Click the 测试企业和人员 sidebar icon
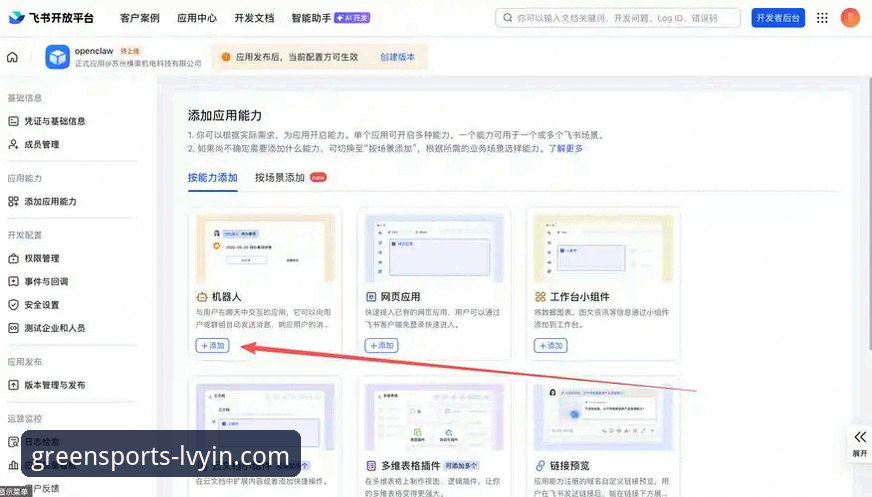Screen dimensions: 872x497 13,328
